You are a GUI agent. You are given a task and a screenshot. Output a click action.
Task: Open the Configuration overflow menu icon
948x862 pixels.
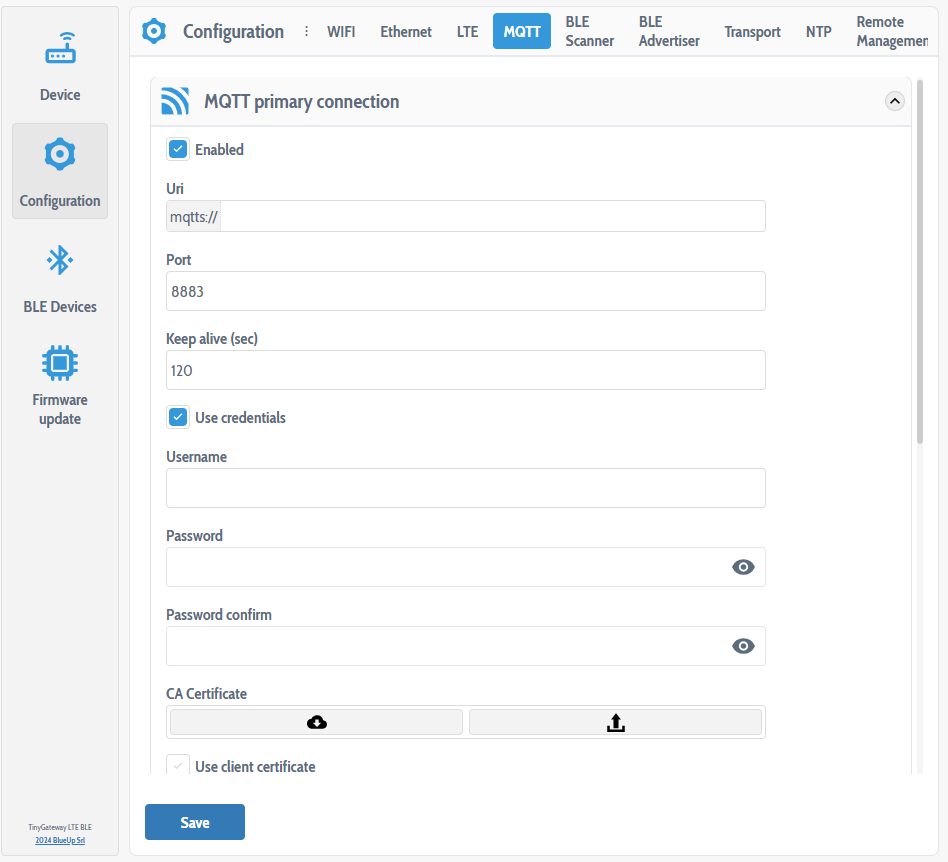[x=305, y=31]
